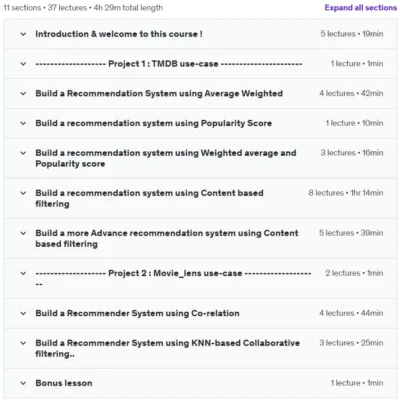
Task: Click the Bonus lesson section title
Action: click(x=64, y=383)
